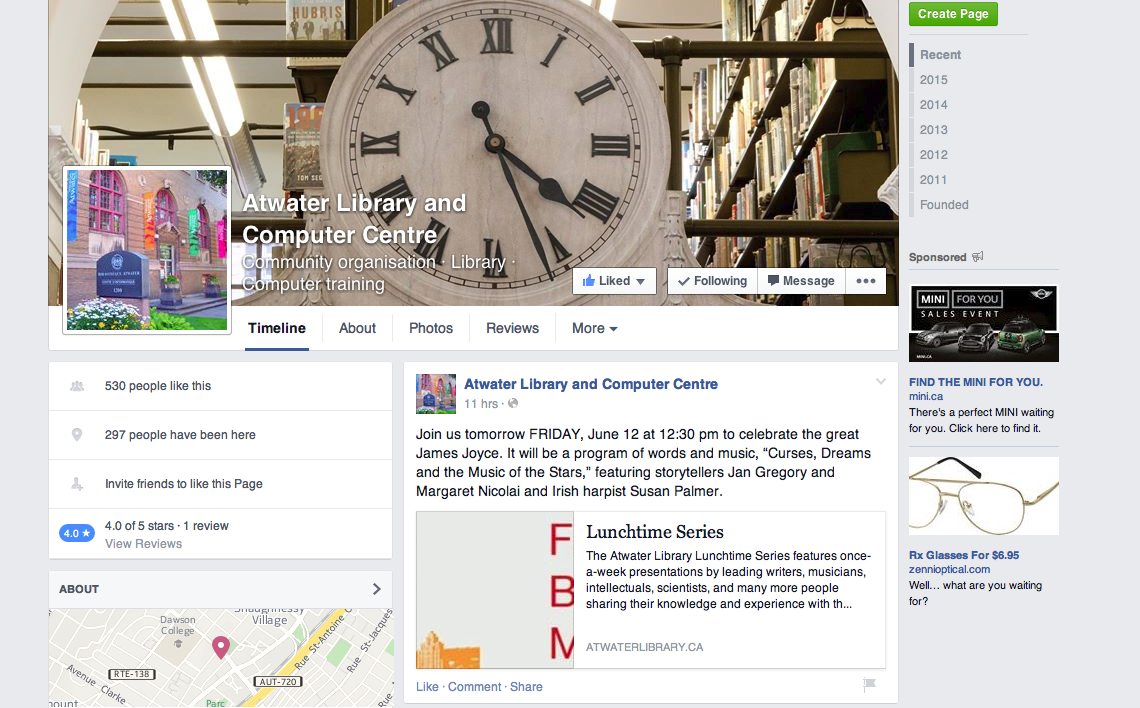The width and height of the screenshot is (1140, 708).
Task: Click the sponsored megaphone icon
Action: 978,257
